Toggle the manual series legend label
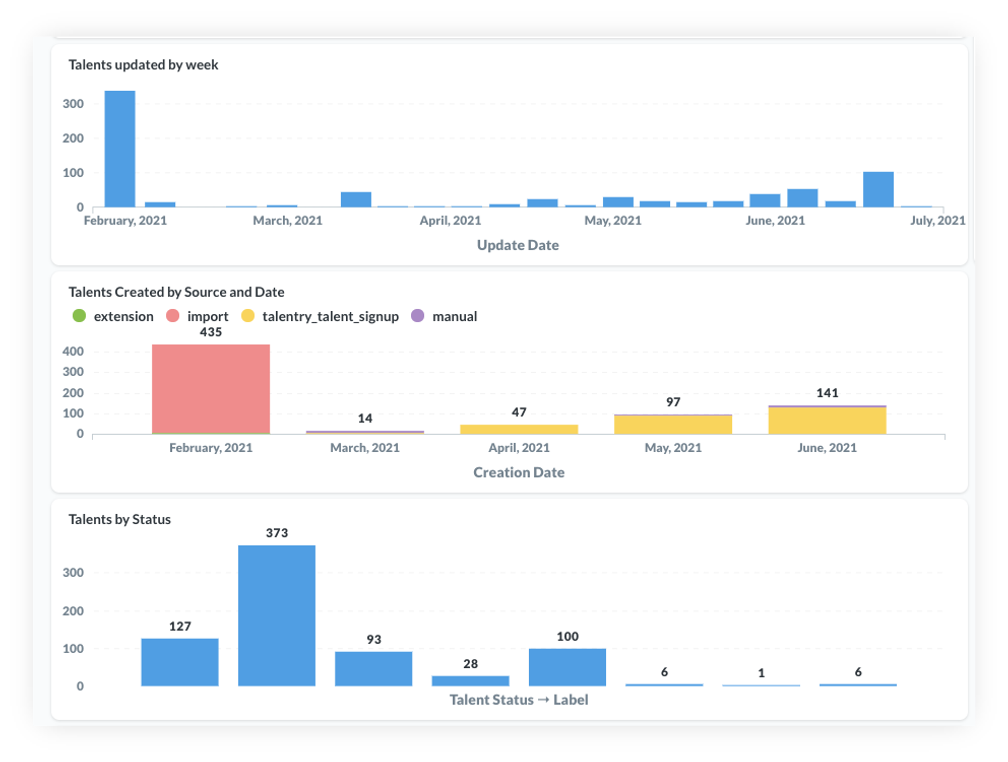 coord(454,317)
